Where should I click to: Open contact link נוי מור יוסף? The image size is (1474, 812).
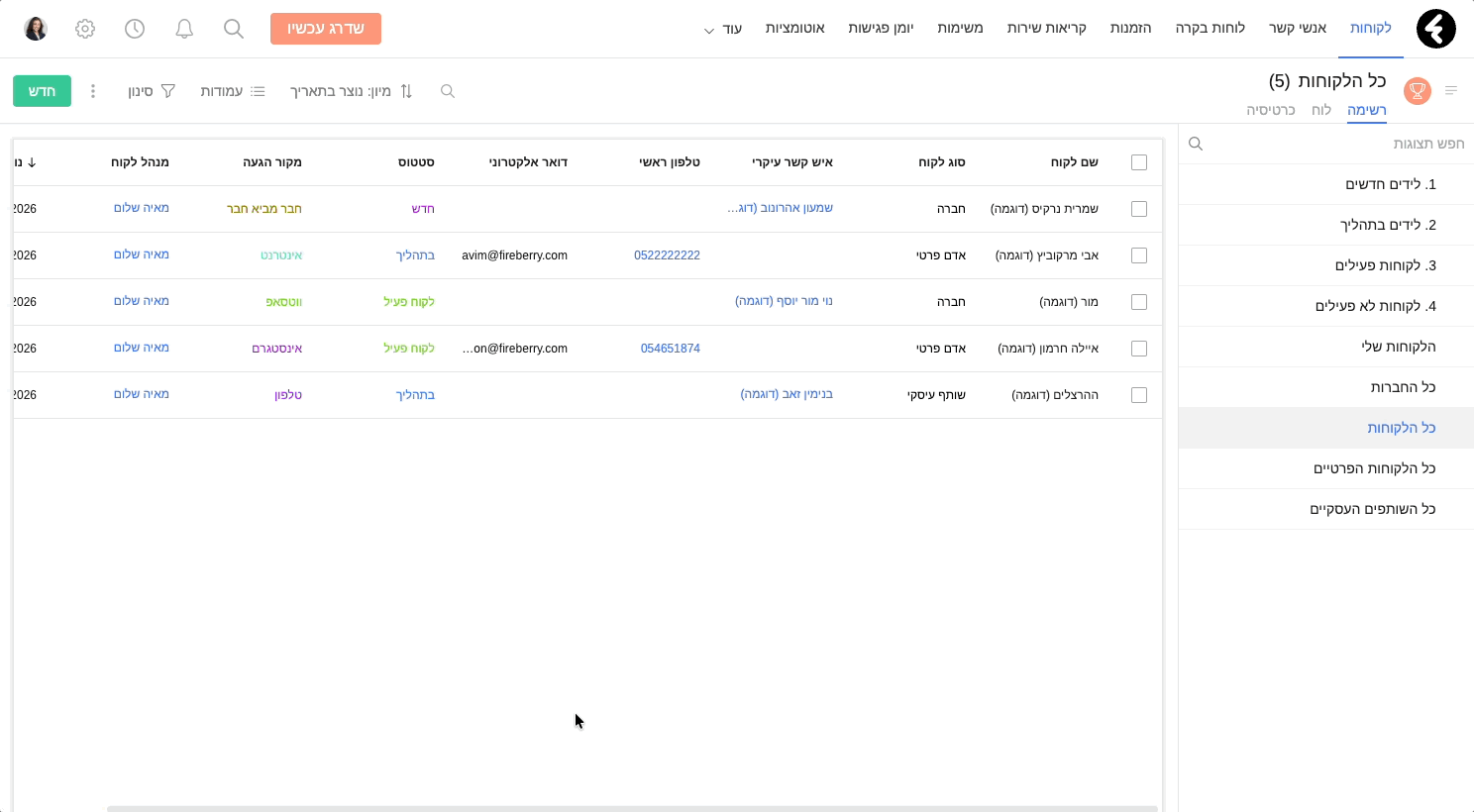pyautogui.click(x=784, y=301)
